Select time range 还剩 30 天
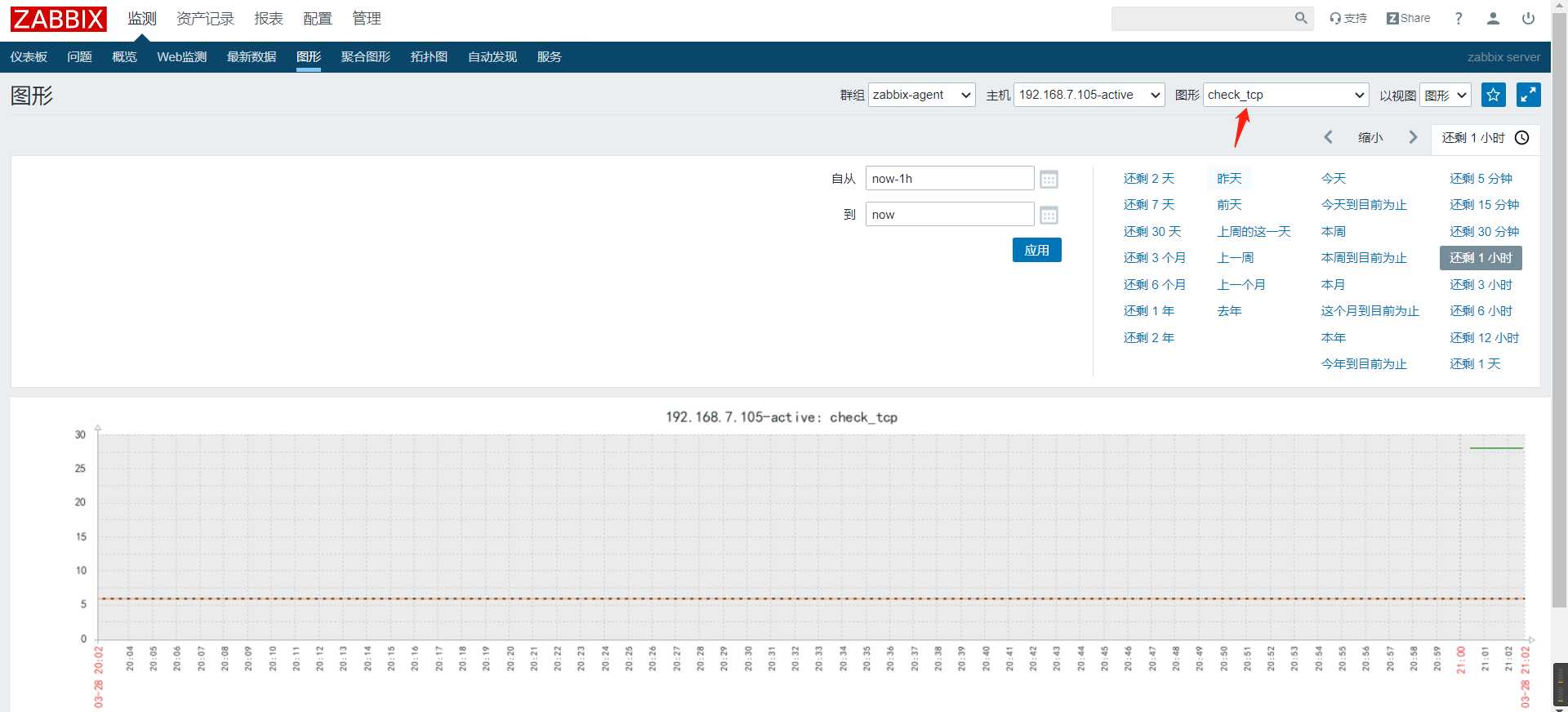 point(1152,231)
